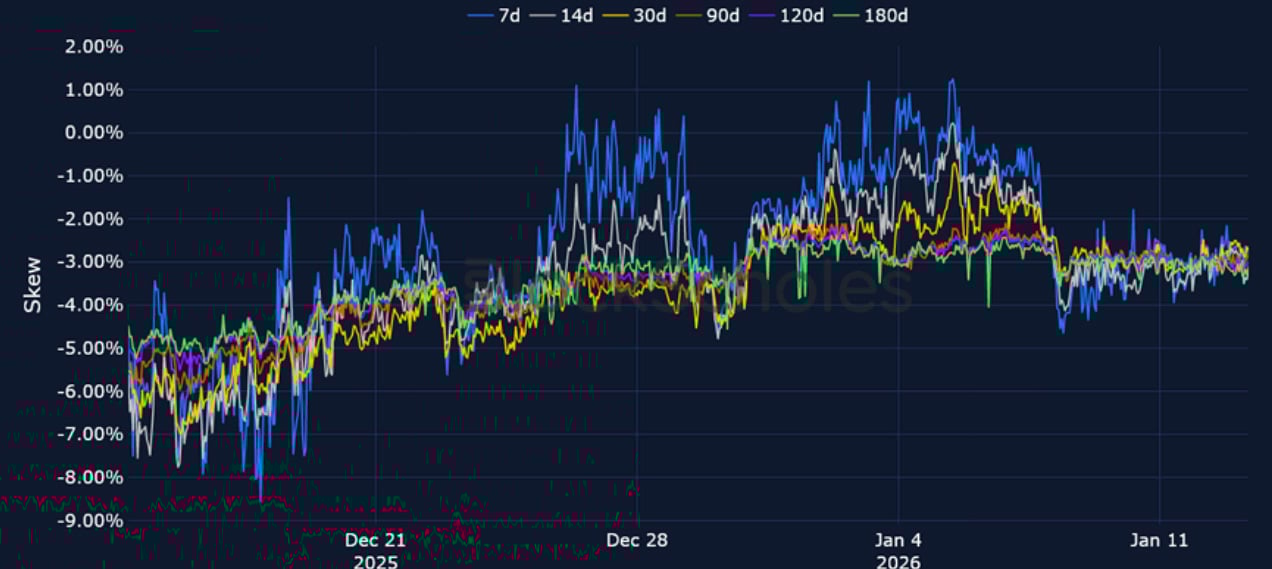
Task: Select the 2.00% y-axis tick label
Action: click(x=96, y=47)
